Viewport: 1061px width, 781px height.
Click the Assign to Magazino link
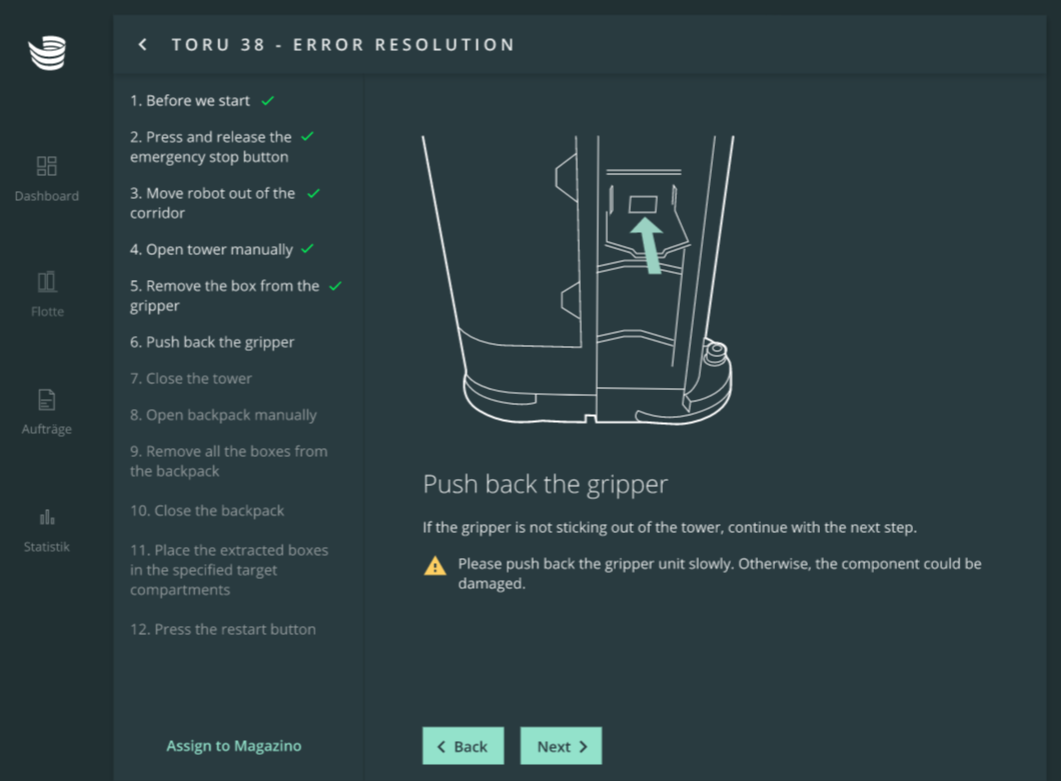234,746
